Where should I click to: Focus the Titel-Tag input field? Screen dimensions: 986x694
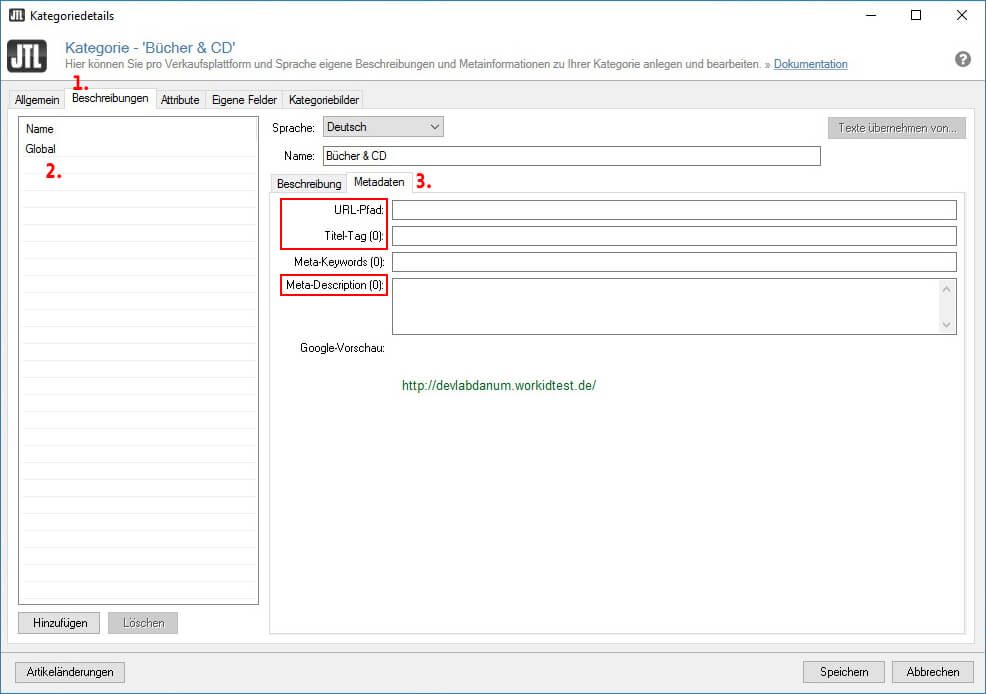click(x=674, y=236)
